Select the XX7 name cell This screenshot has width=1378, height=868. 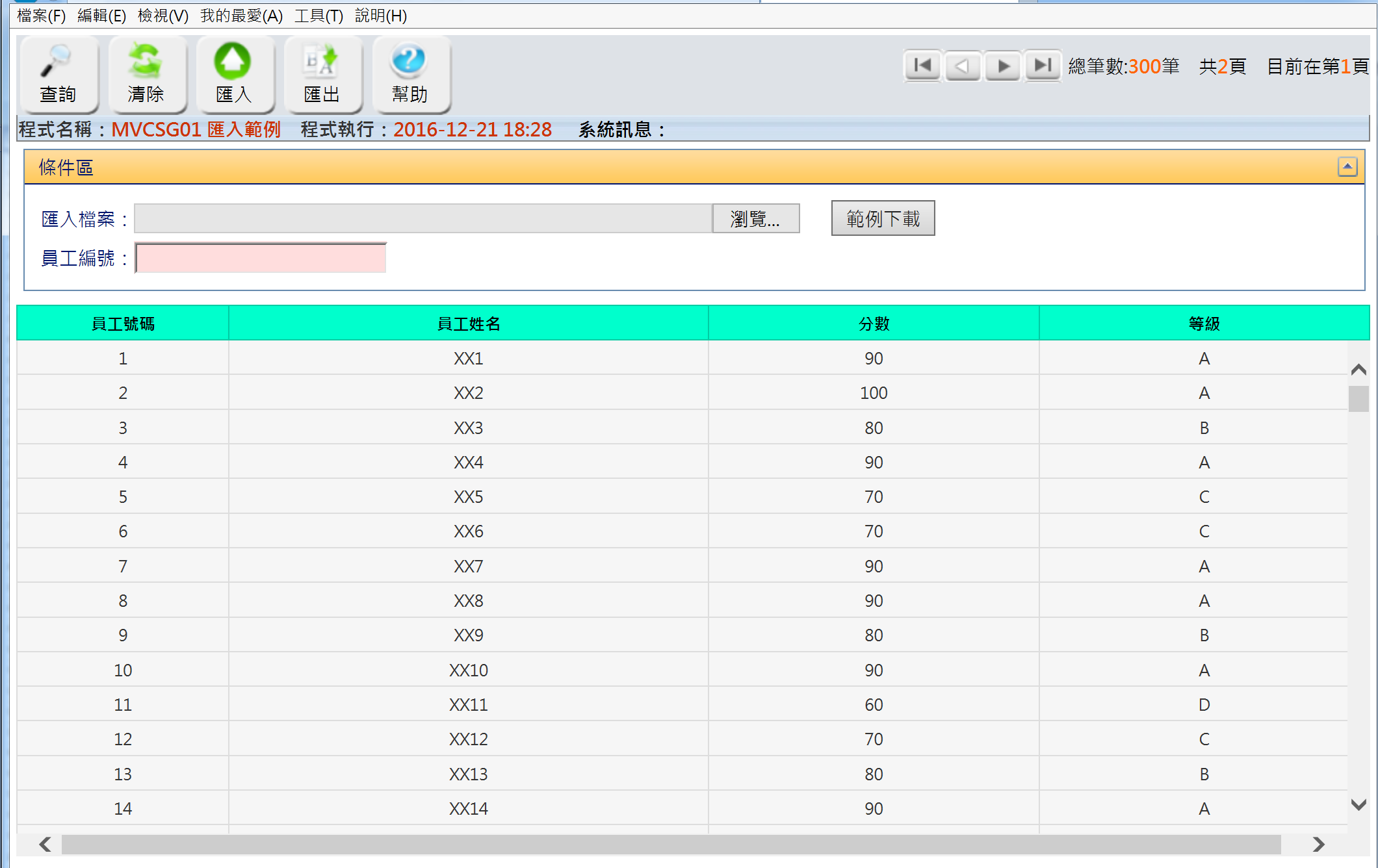(469, 566)
